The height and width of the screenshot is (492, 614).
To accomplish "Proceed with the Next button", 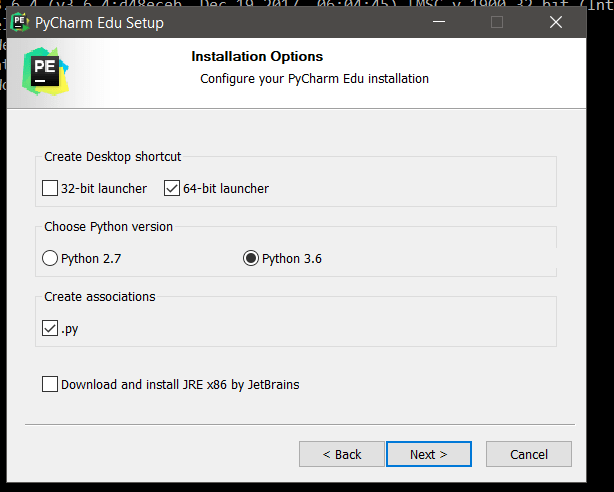I will click(429, 454).
